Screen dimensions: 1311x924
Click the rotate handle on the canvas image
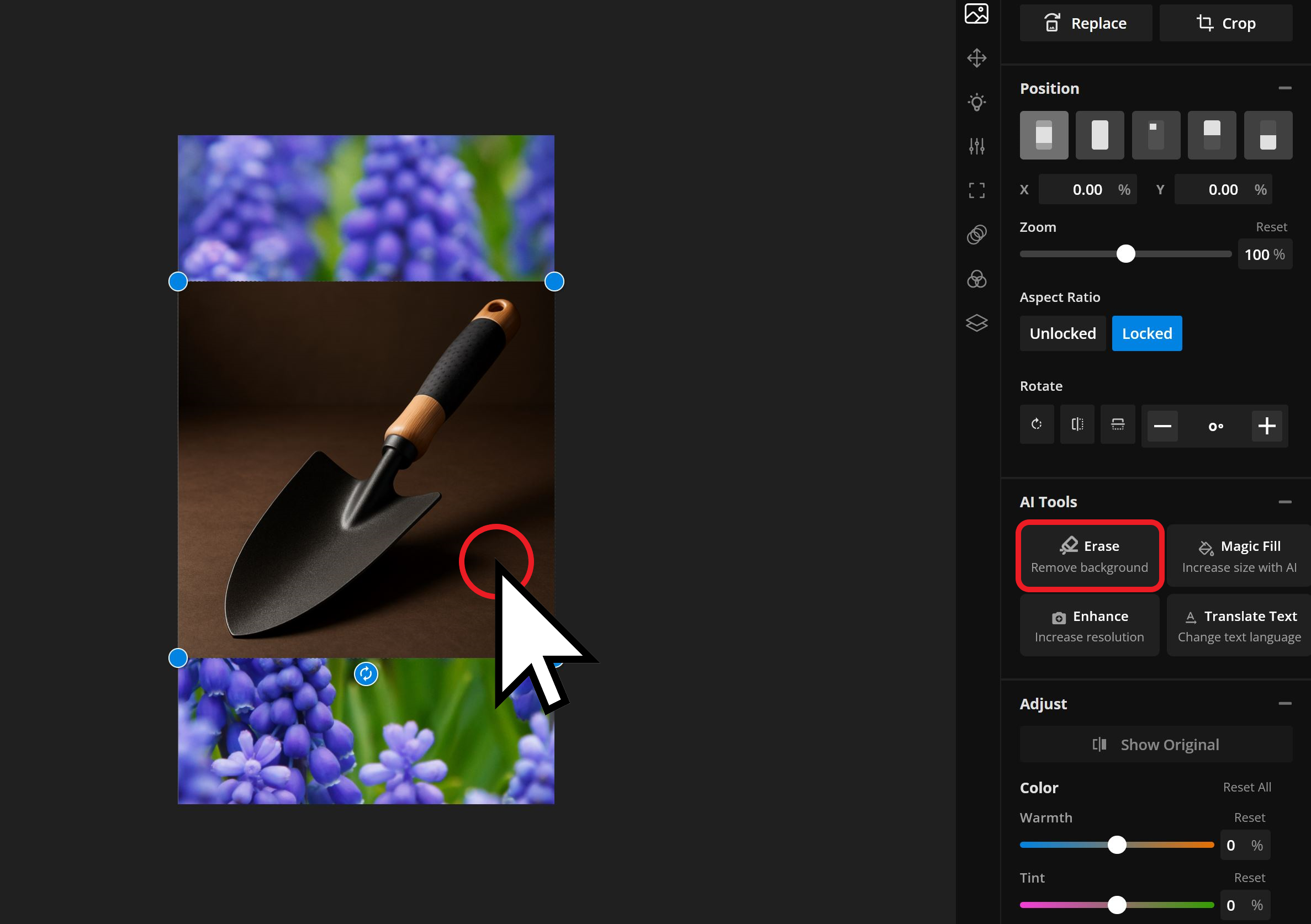point(366,673)
